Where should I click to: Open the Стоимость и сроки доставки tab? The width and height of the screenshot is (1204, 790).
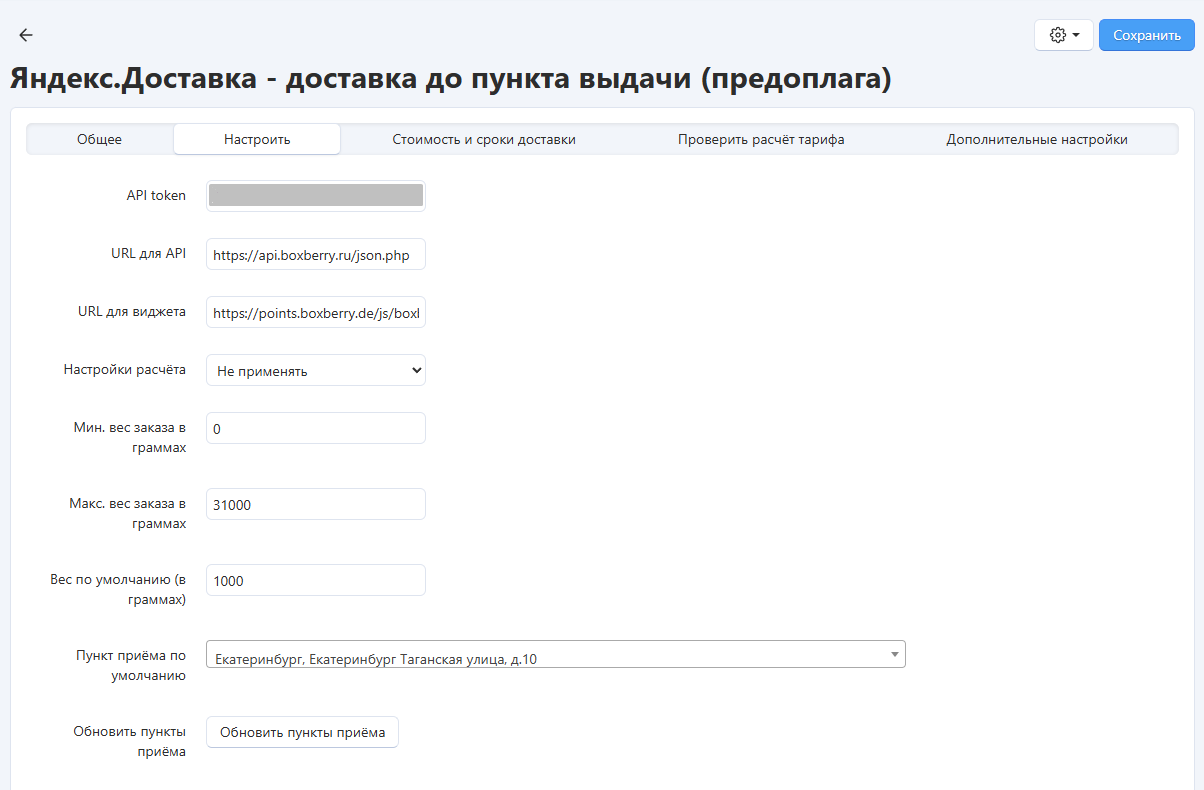click(x=484, y=139)
